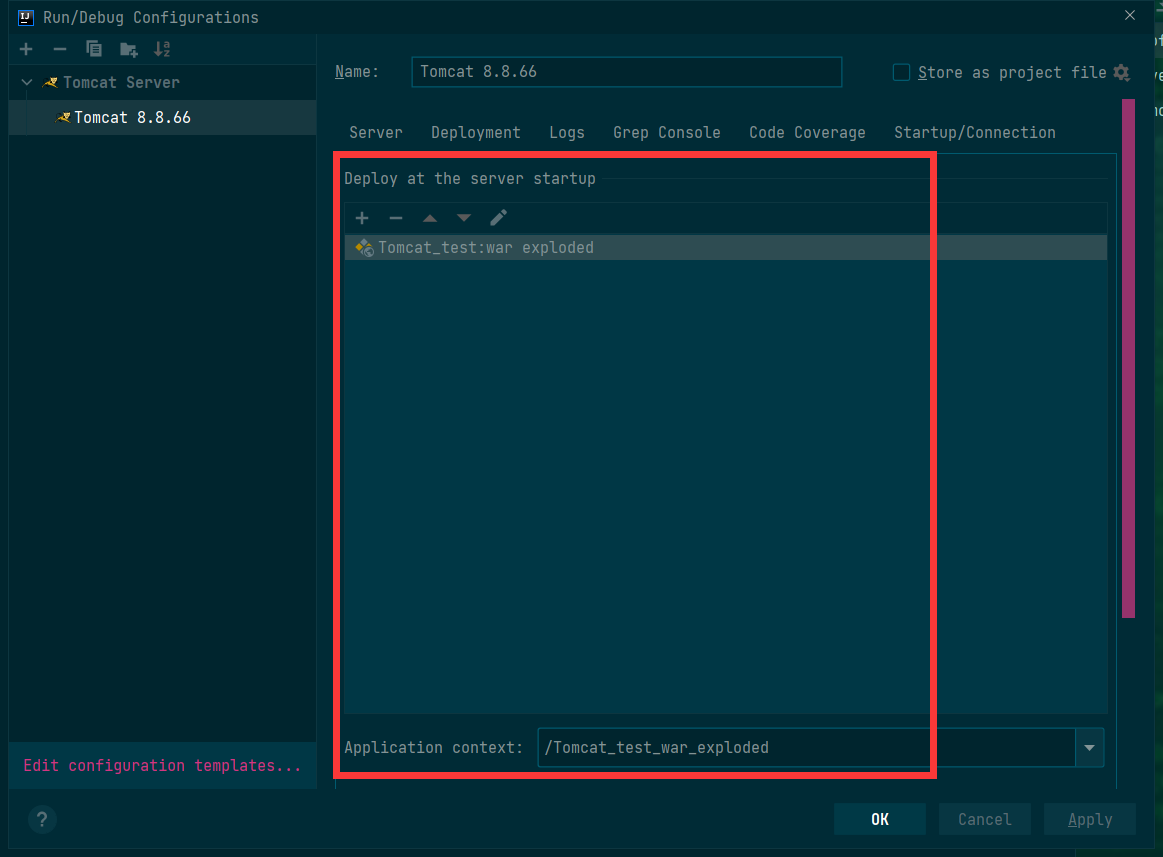Edit the selected artifact with the pencil icon
This screenshot has width=1163, height=857.
tap(498, 217)
